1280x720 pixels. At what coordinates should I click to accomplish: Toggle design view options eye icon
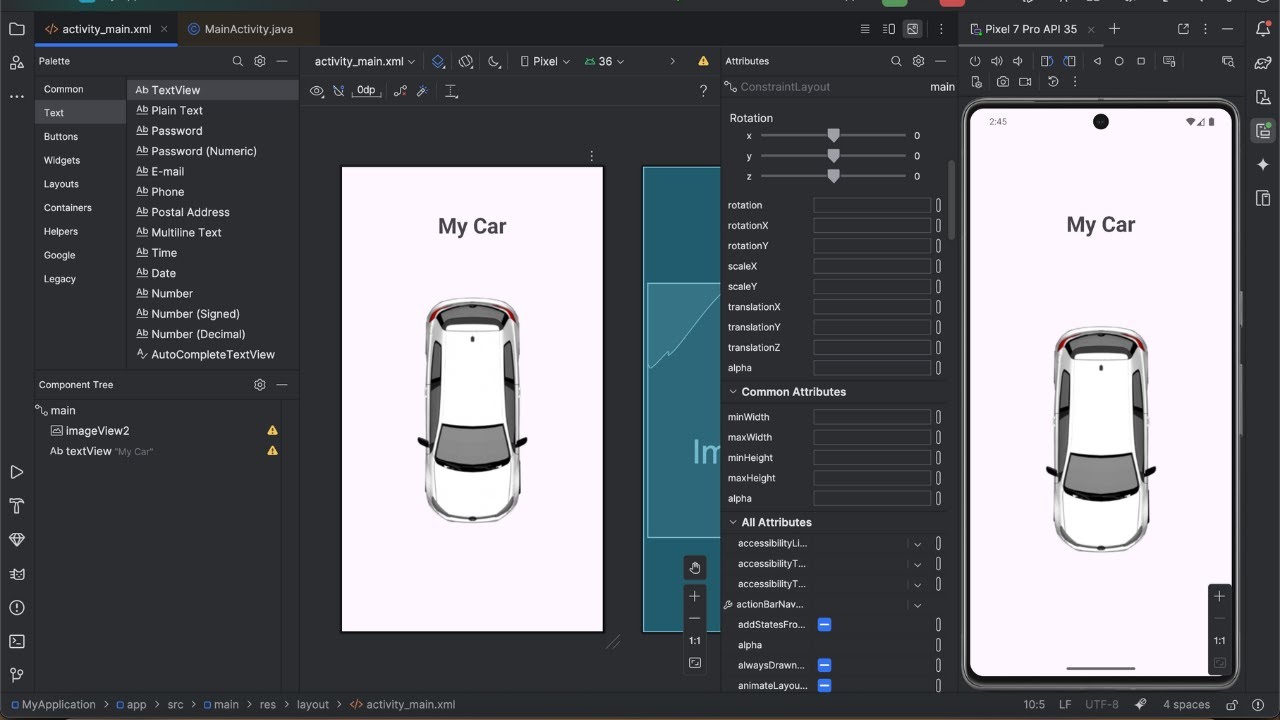point(317,91)
